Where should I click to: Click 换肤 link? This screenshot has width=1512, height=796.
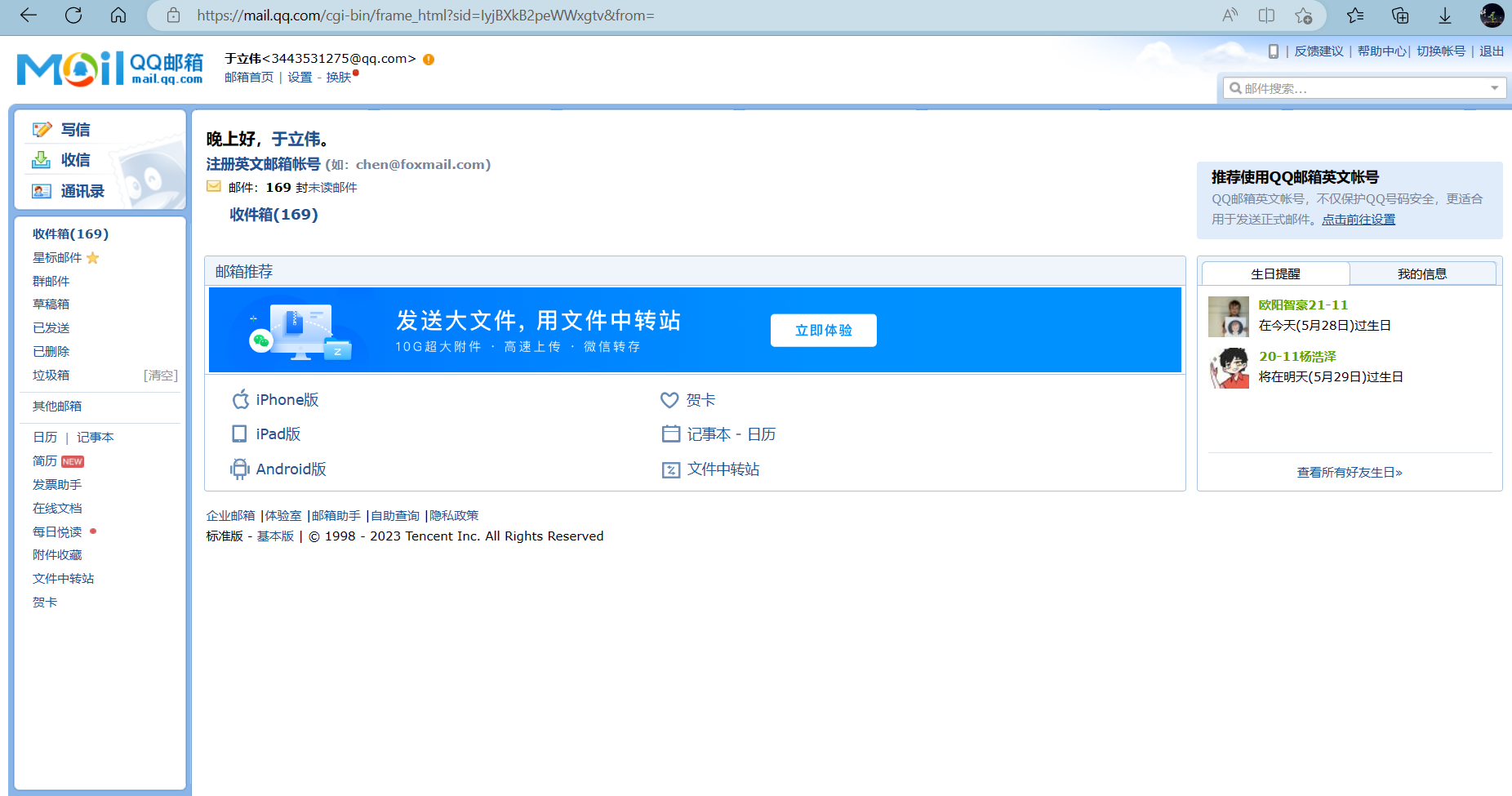(339, 78)
